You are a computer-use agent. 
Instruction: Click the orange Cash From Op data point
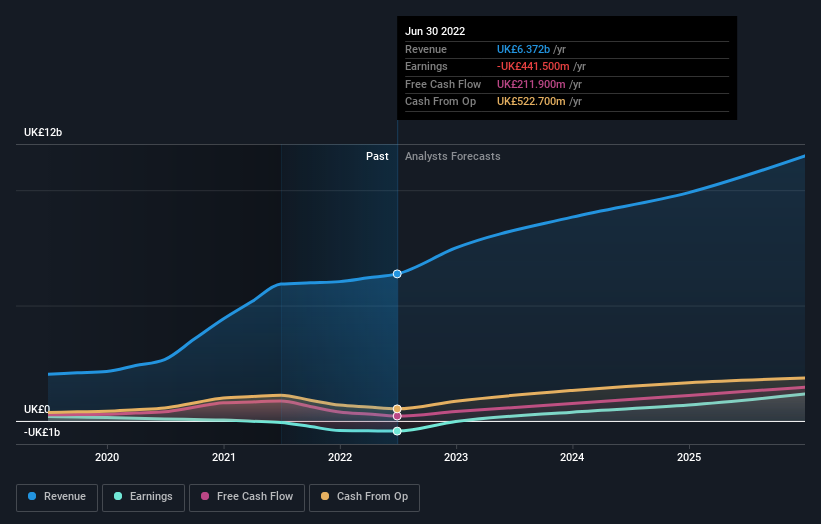(397, 409)
